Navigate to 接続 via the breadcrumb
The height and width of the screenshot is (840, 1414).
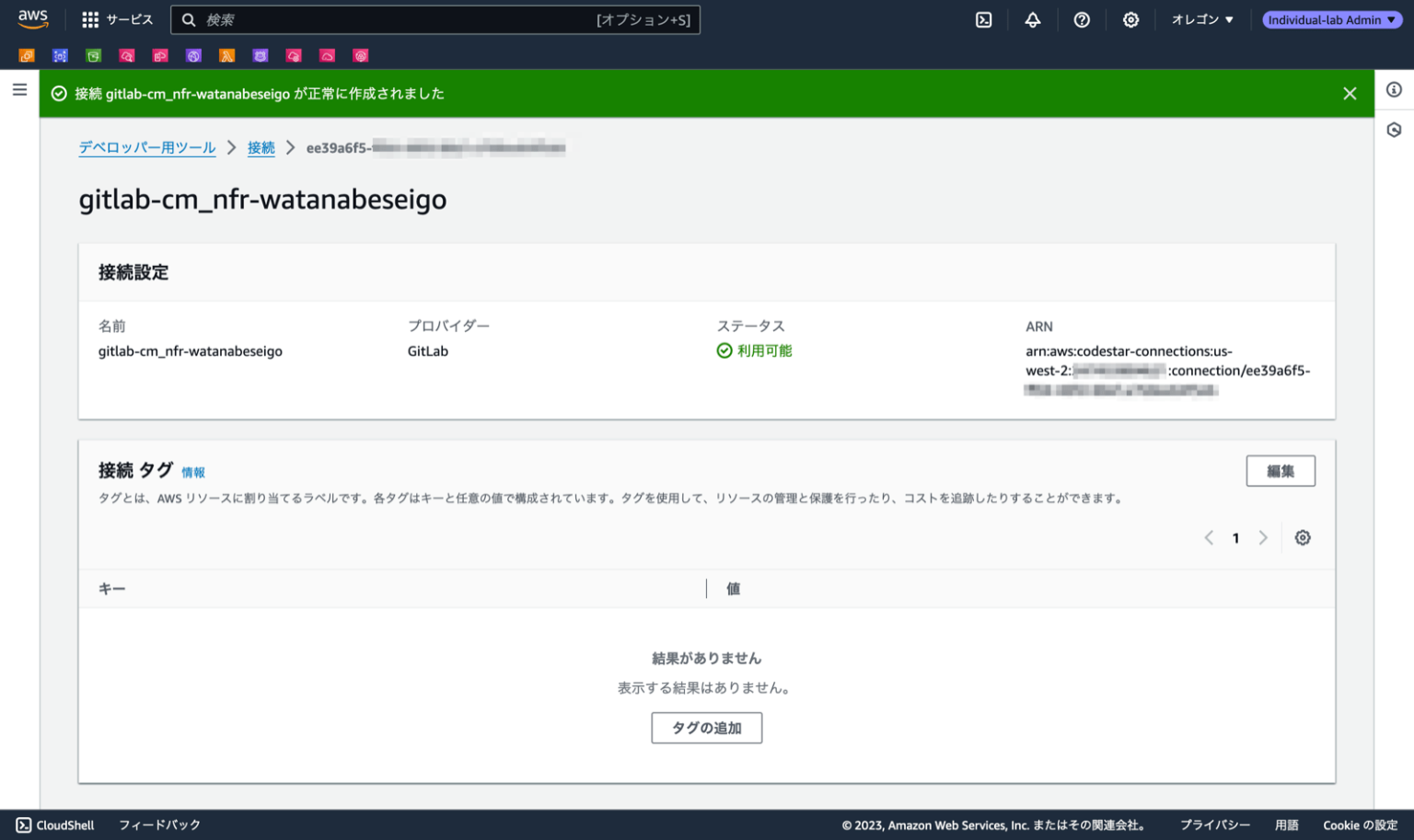[261, 147]
